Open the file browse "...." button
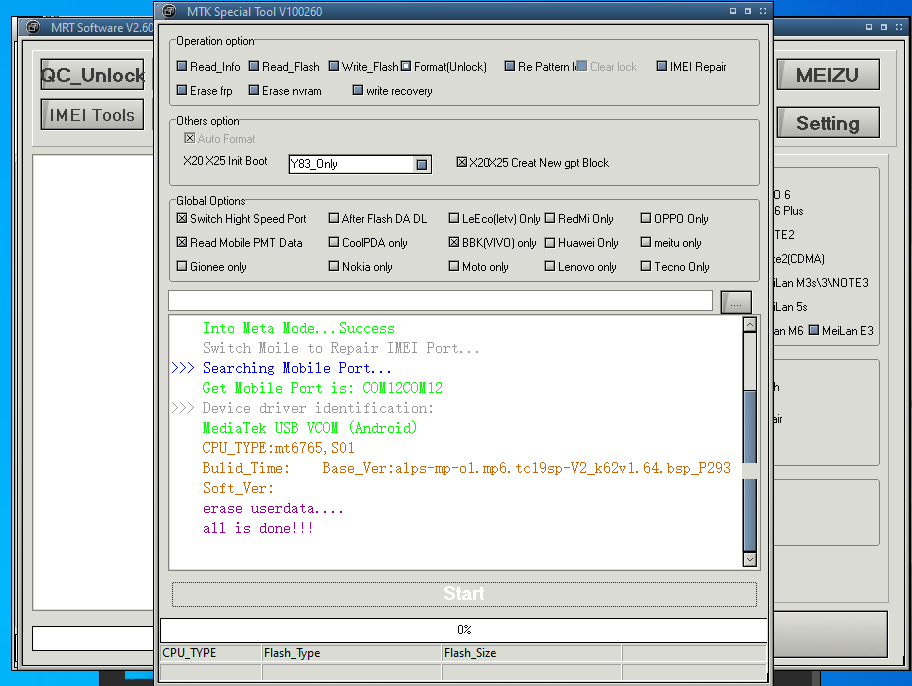Screen dimensions: 912x686 [736, 303]
